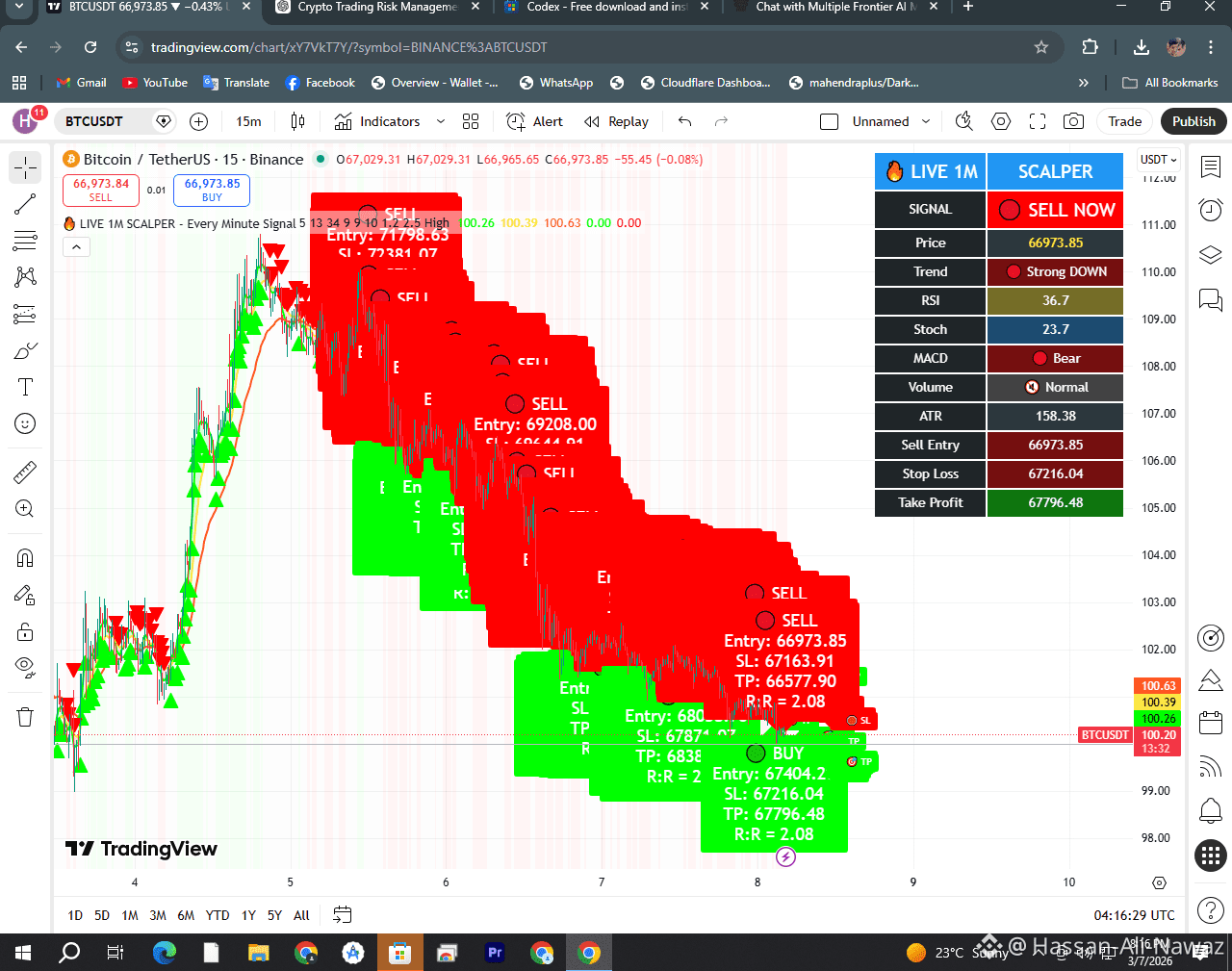Undo the last chart action

pyautogui.click(x=685, y=121)
